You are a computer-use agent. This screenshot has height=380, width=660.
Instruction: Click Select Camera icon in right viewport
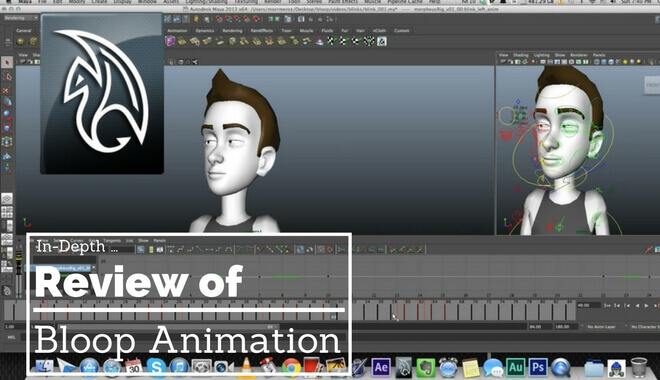(503, 62)
